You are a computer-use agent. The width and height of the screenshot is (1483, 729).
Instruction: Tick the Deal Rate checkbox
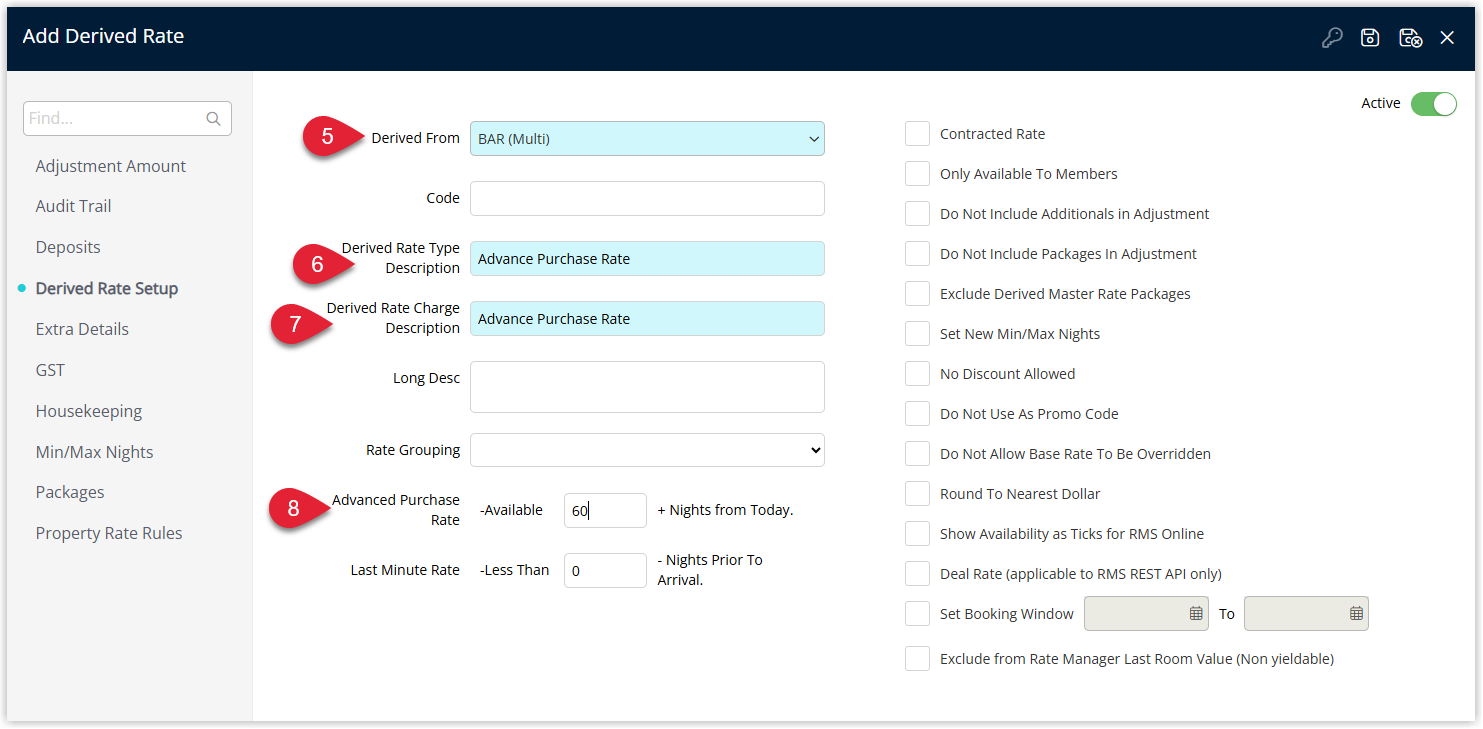click(x=917, y=574)
